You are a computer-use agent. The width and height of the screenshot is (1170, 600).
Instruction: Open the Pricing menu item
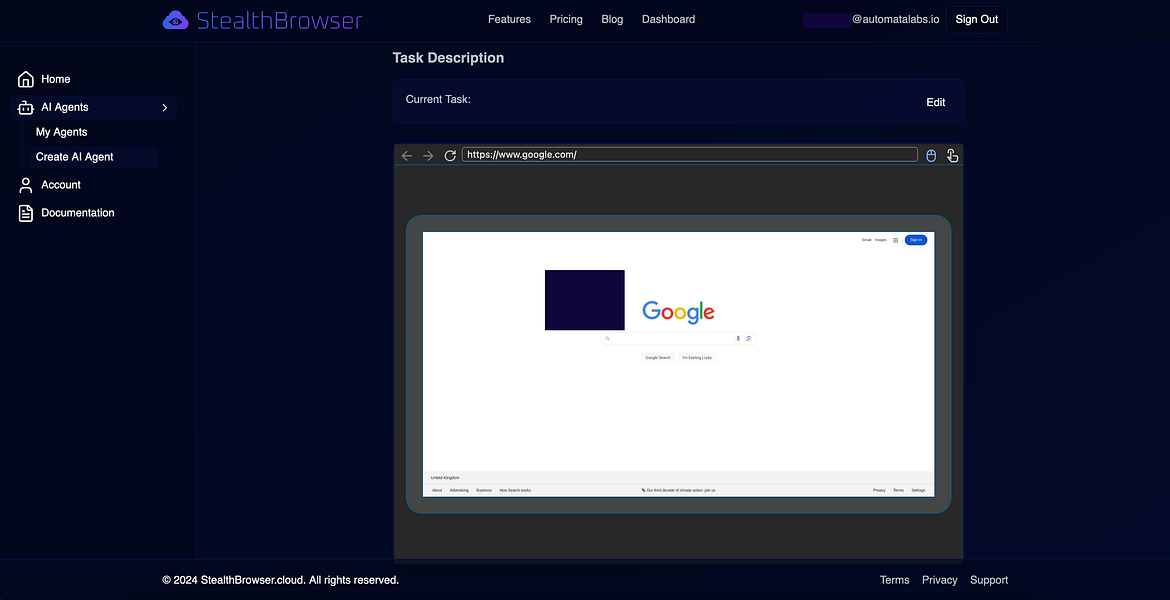point(566,19)
